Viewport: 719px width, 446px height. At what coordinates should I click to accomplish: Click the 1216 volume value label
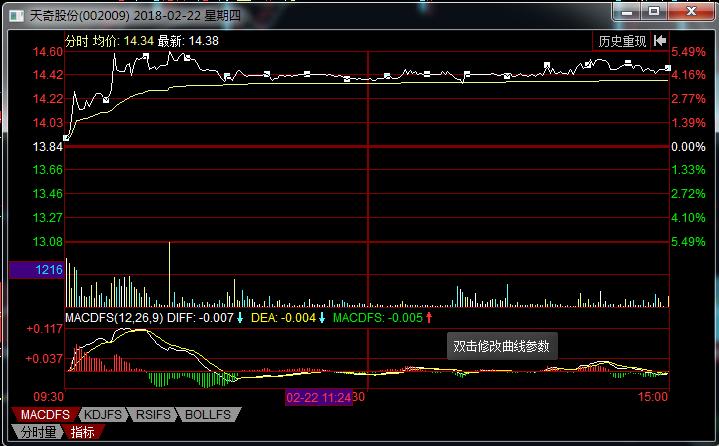tap(36, 270)
